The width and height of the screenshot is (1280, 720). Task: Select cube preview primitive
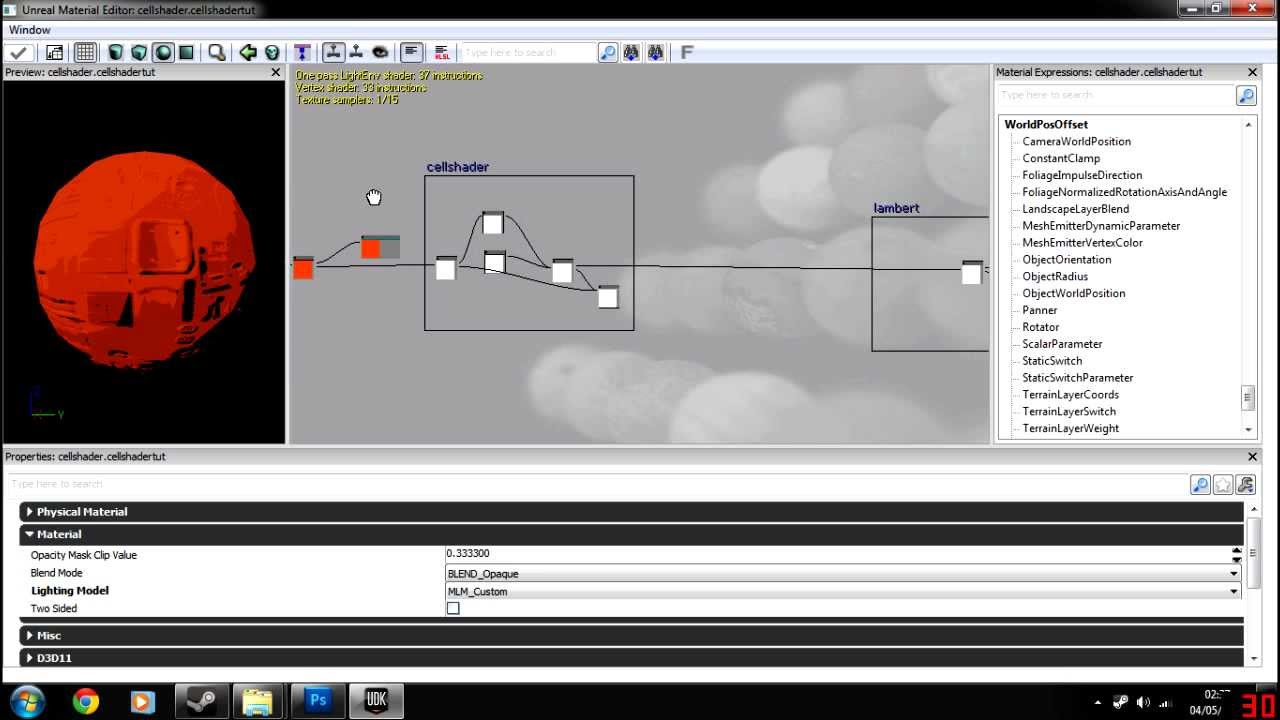tap(139, 52)
